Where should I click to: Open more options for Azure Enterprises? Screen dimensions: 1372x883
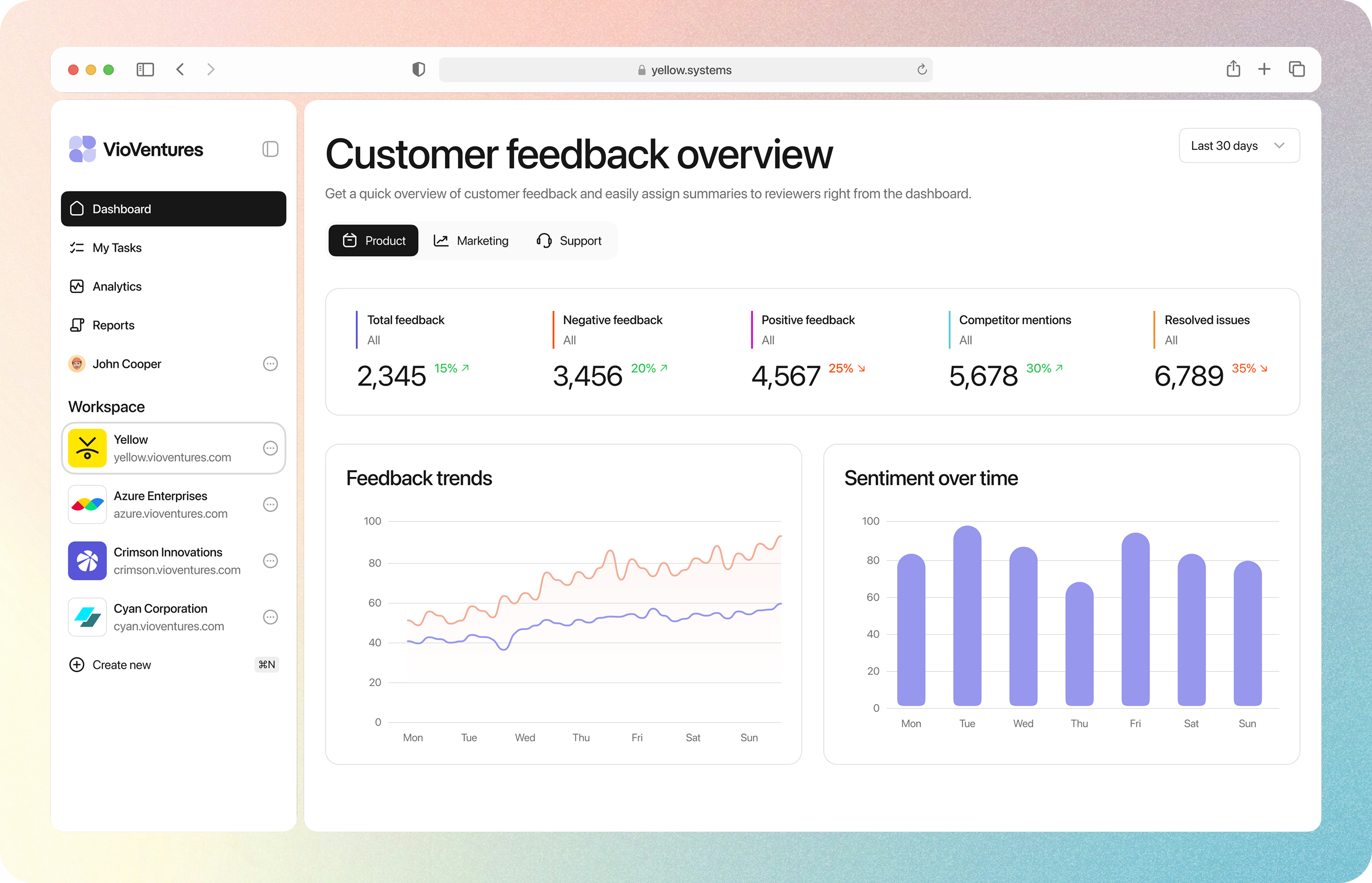click(x=270, y=505)
